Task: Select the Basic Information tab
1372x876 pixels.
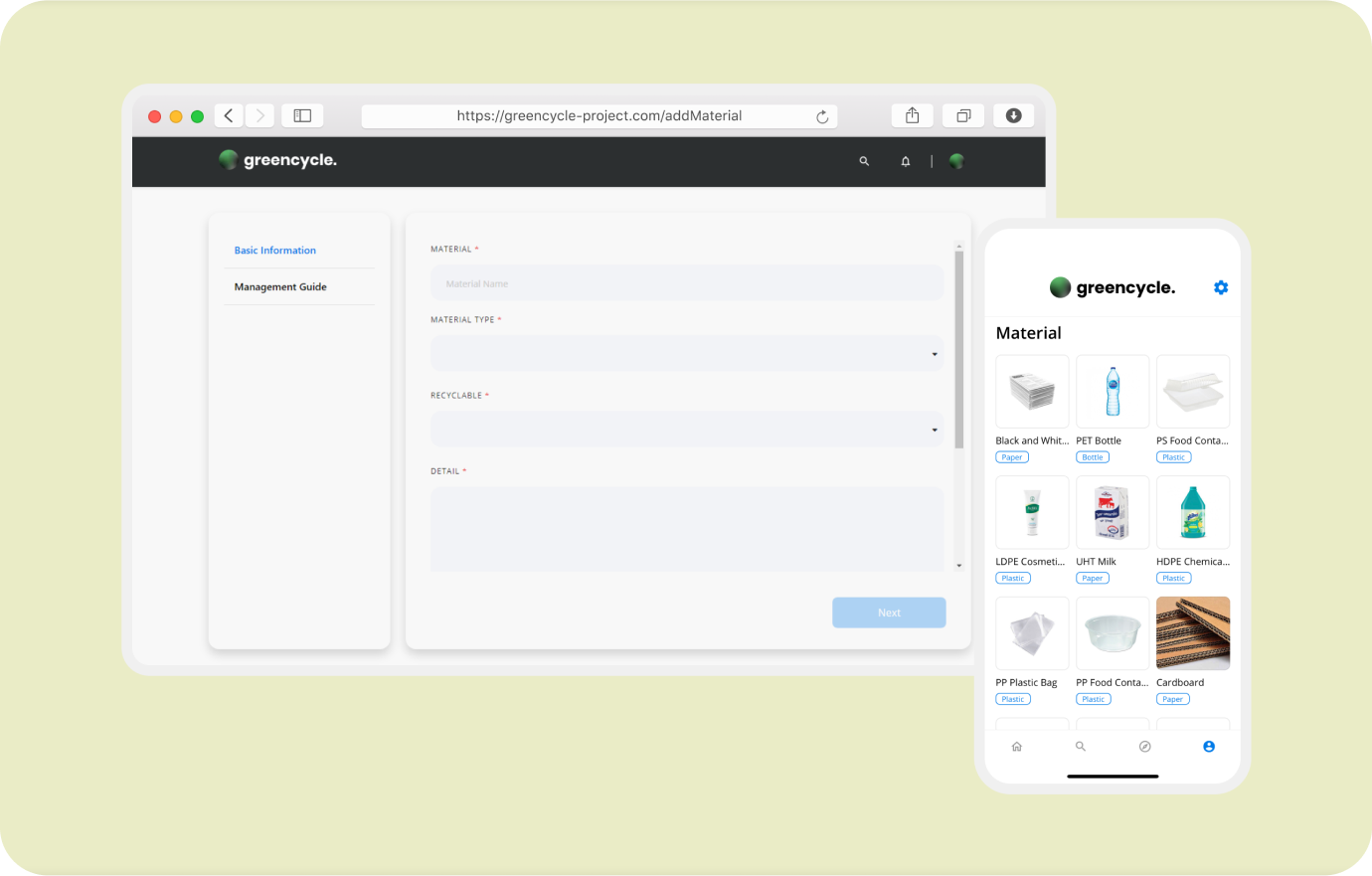Action: 275,251
